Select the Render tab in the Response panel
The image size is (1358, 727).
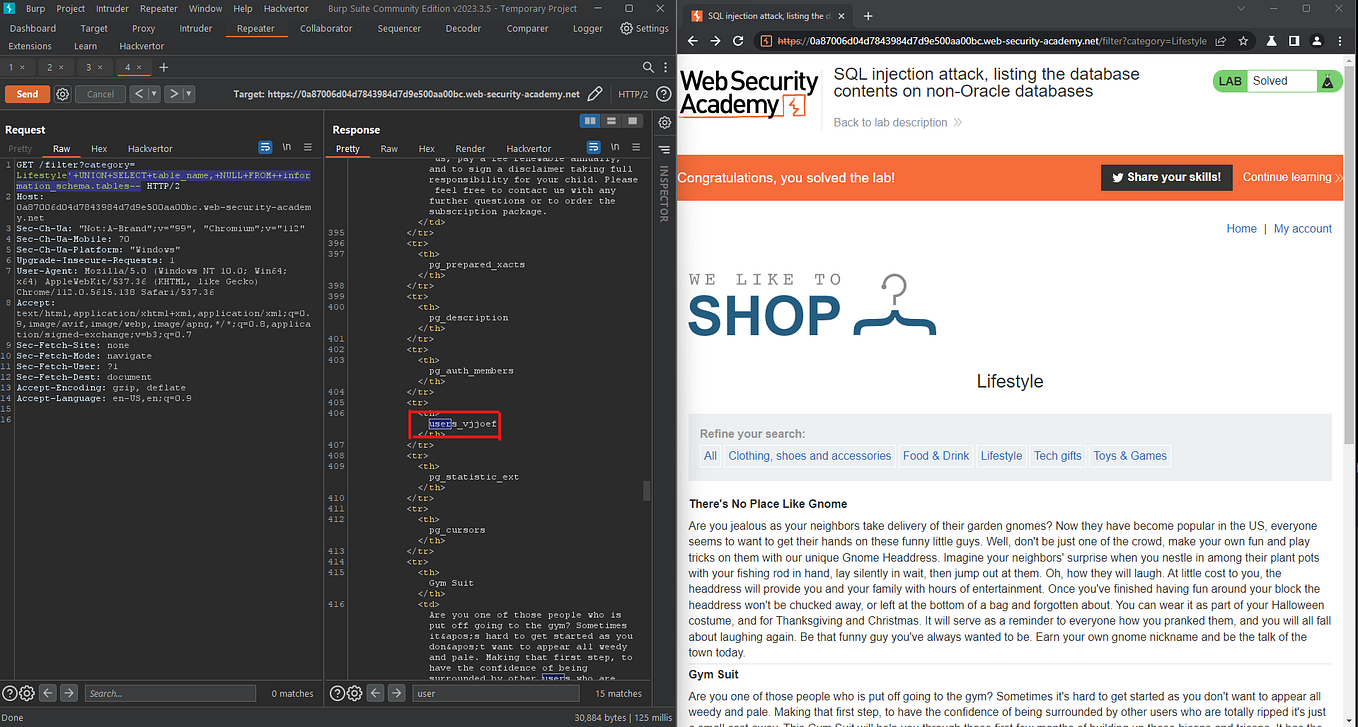coord(469,147)
